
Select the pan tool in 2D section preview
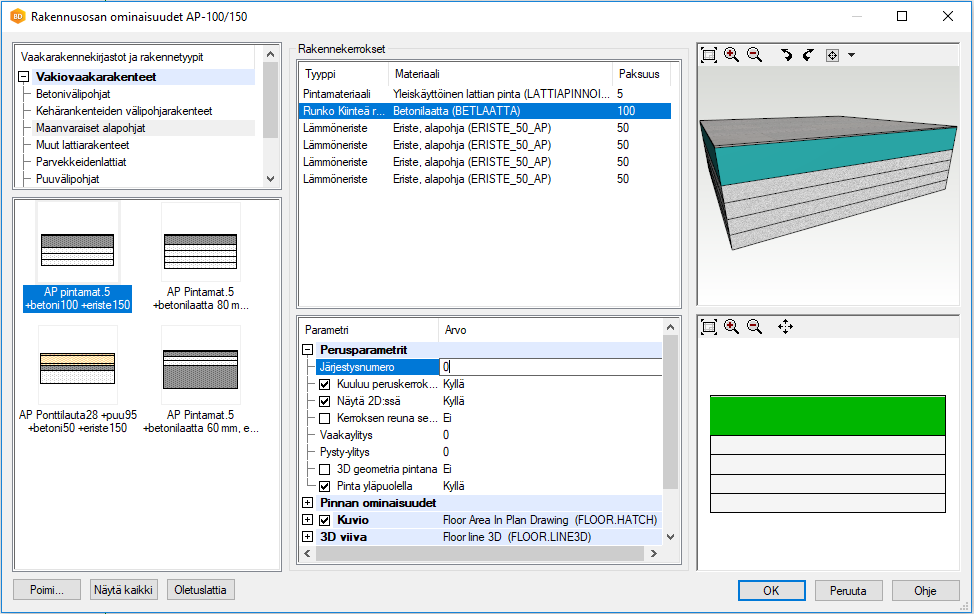(x=785, y=327)
